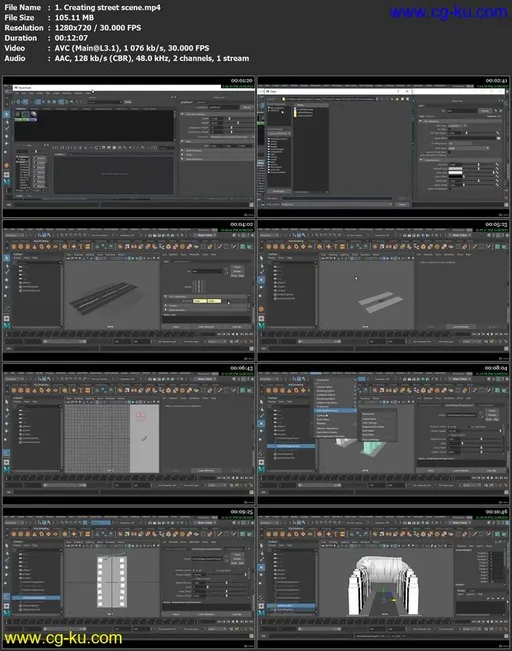Select the file size value '105.11 MB'
The height and width of the screenshot is (651, 512).
pos(74,17)
